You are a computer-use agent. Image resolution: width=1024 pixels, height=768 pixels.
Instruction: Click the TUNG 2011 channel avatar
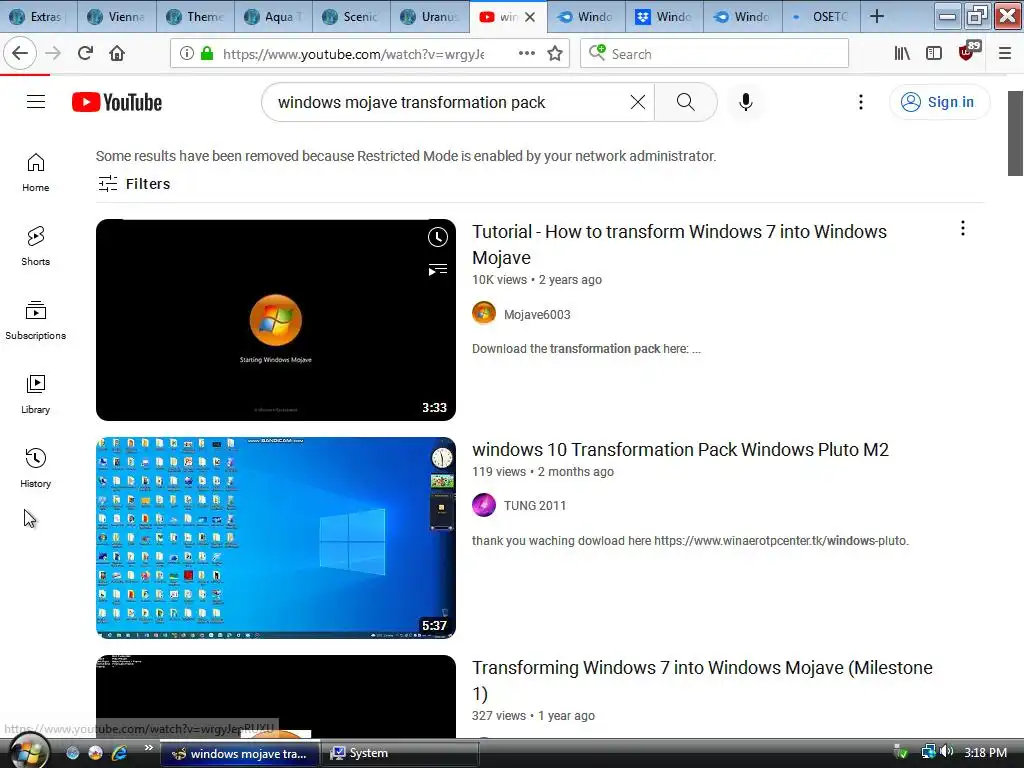[484, 505]
